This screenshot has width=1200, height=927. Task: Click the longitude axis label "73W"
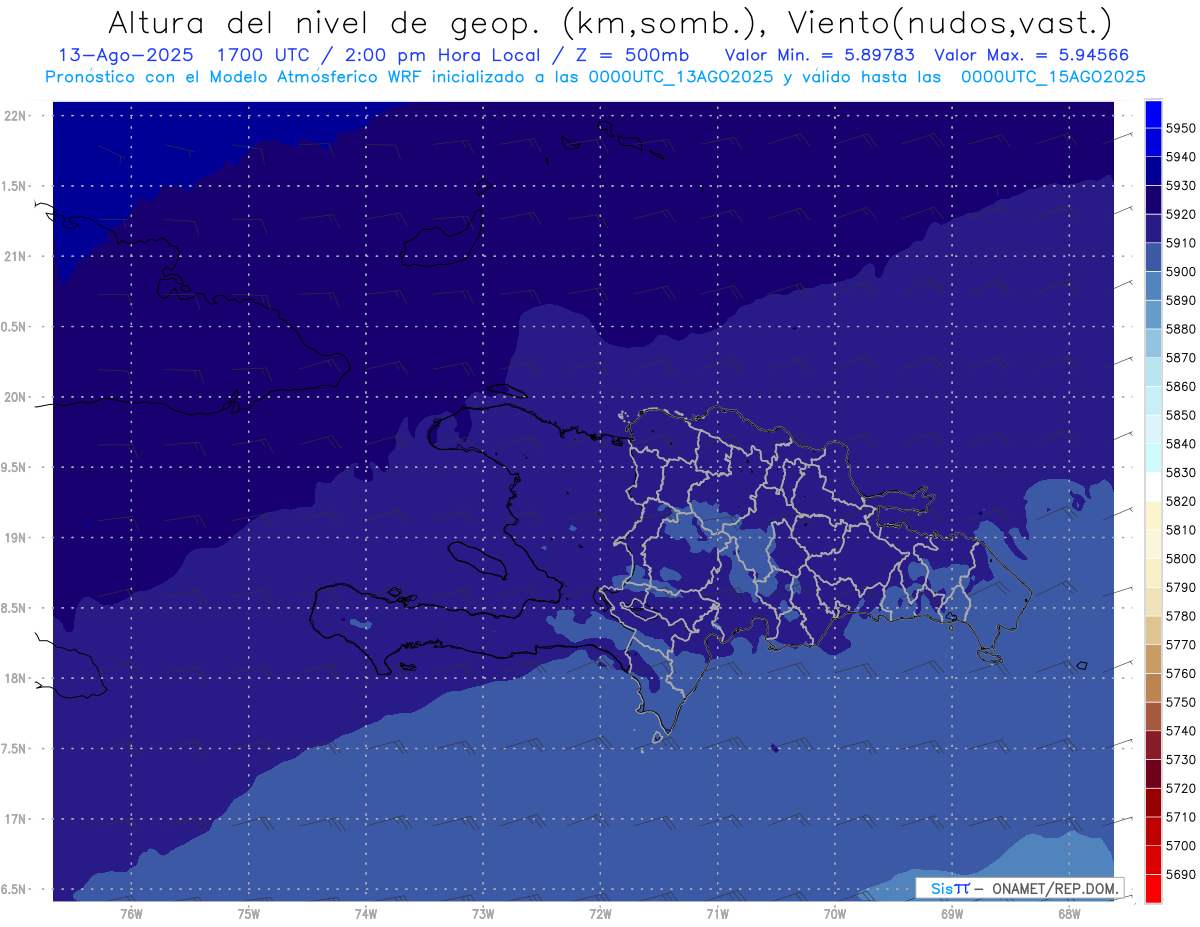(x=483, y=913)
